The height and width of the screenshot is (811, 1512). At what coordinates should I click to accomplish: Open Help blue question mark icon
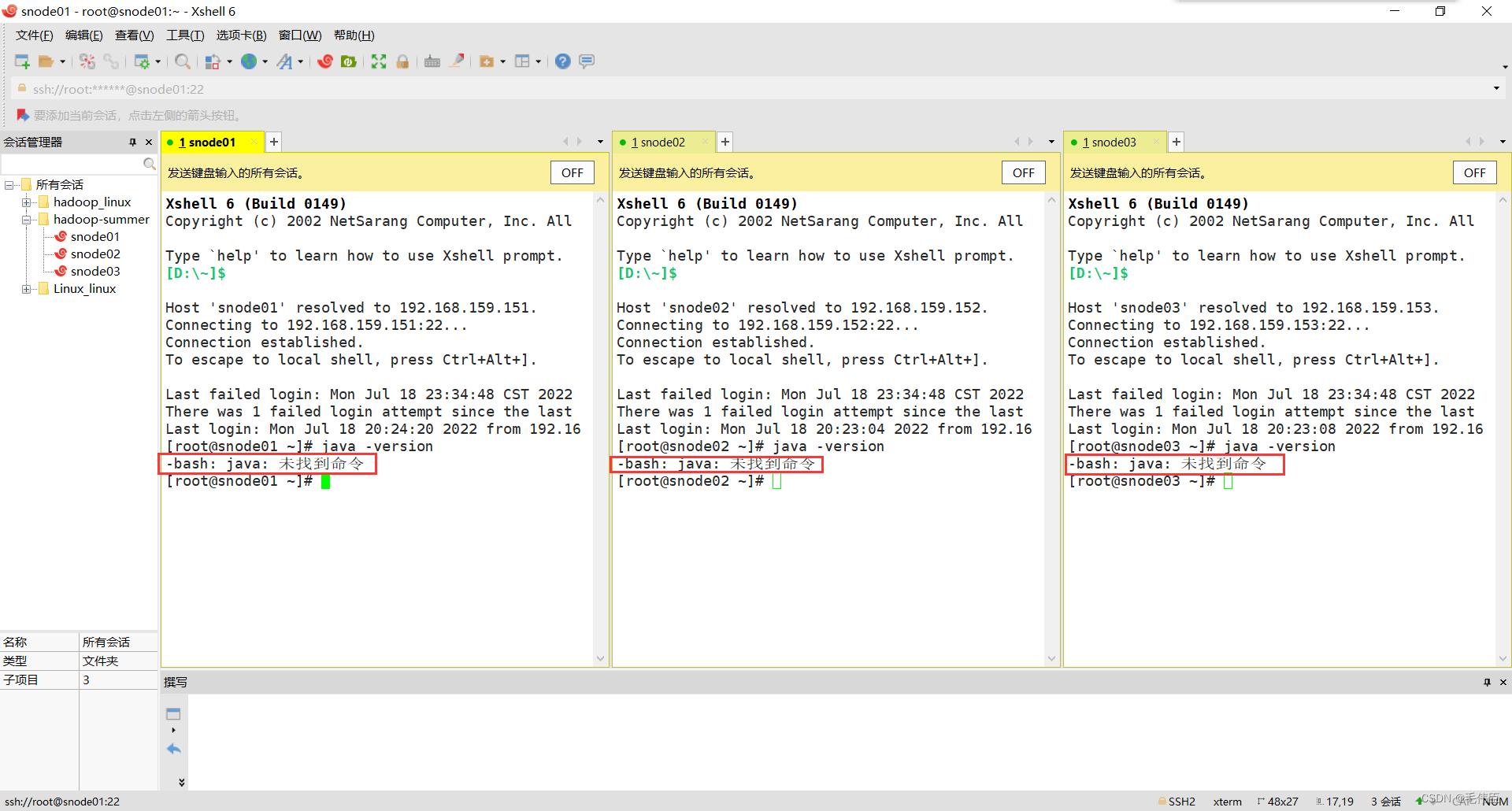click(563, 61)
